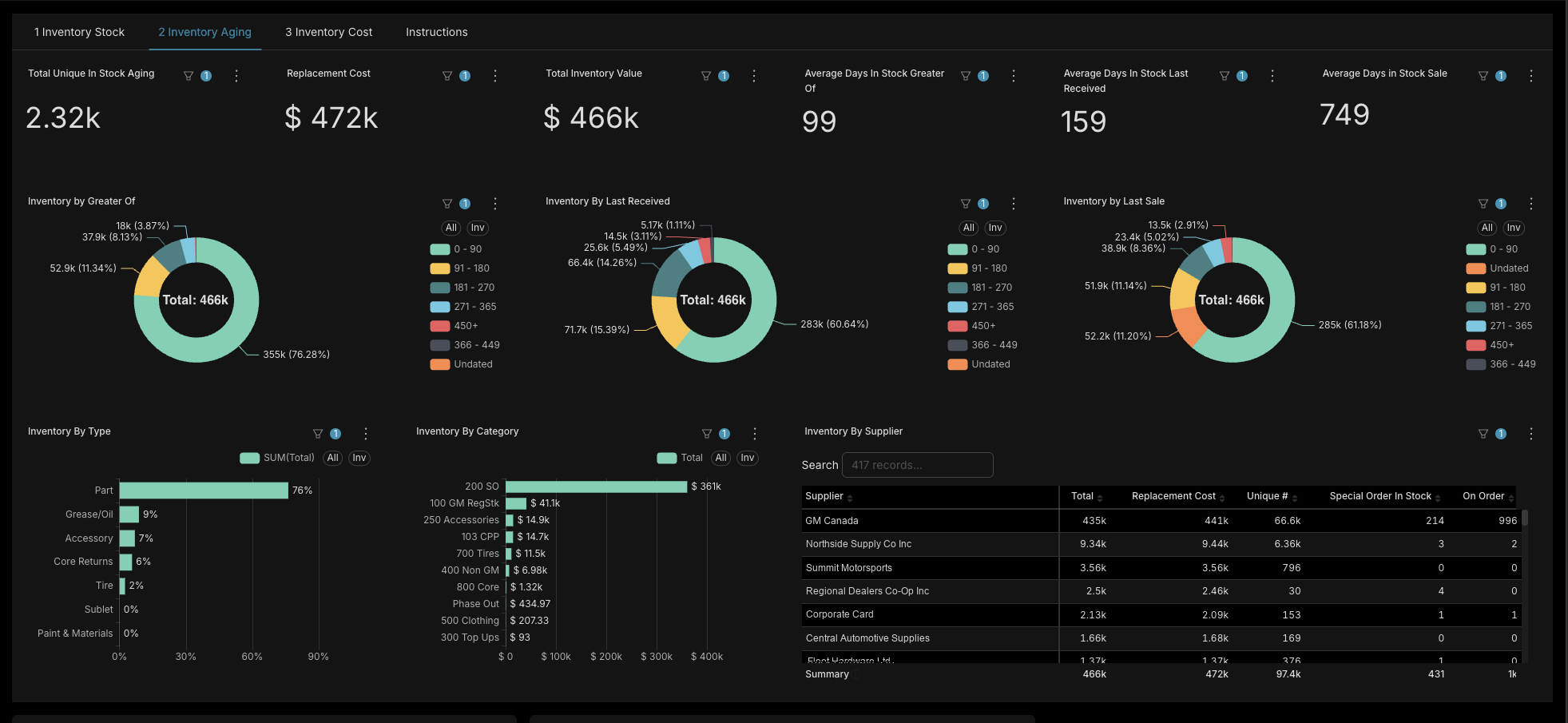The width and height of the screenshot is (1568, 723).
Task: Click Inv legend button in Last Sale chart
Action: coord(1514,228)
